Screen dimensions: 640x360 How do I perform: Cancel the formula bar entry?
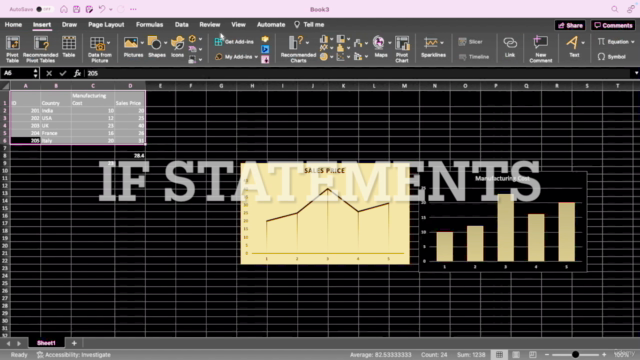point(49,73)
